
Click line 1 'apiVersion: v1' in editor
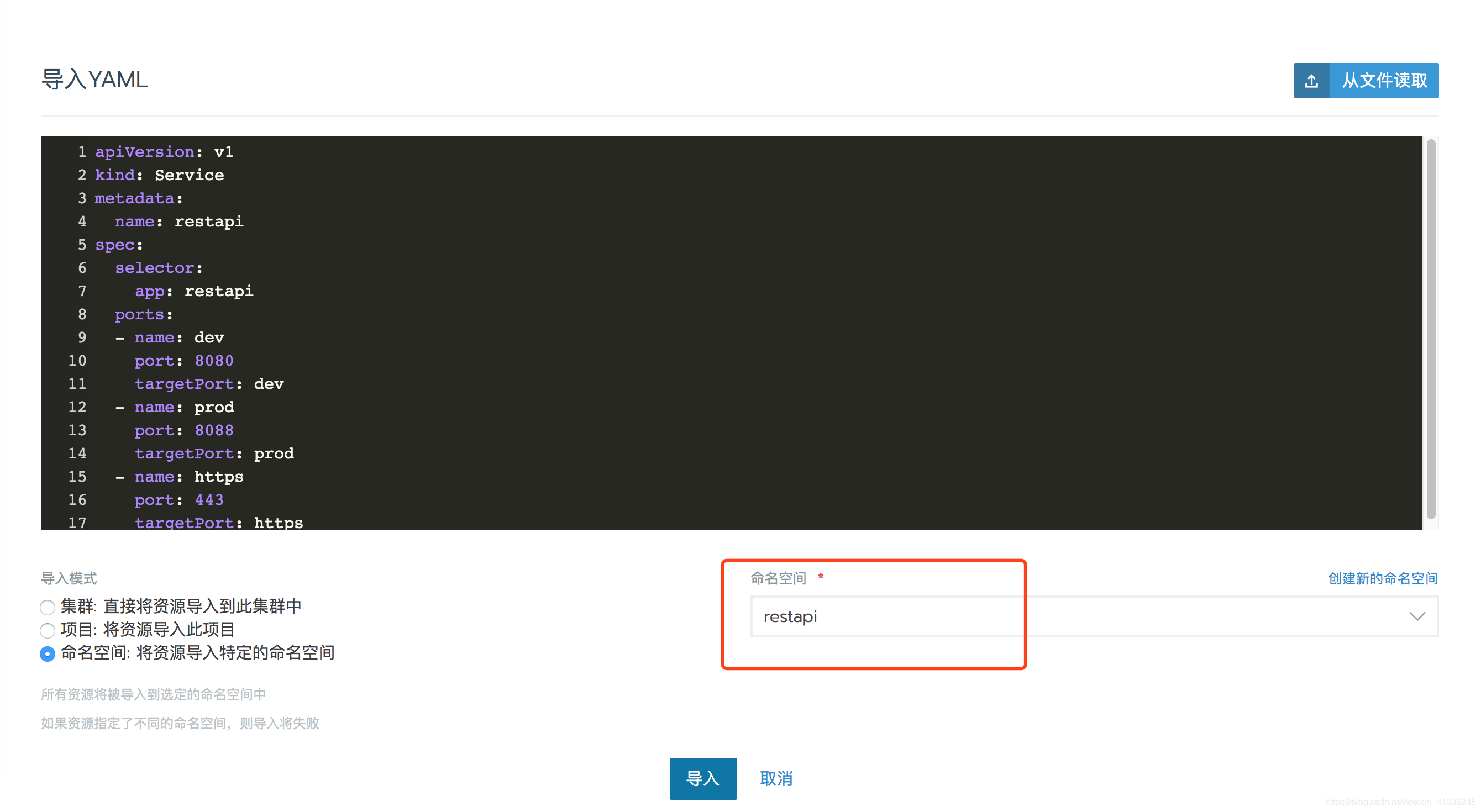(164, 152)
